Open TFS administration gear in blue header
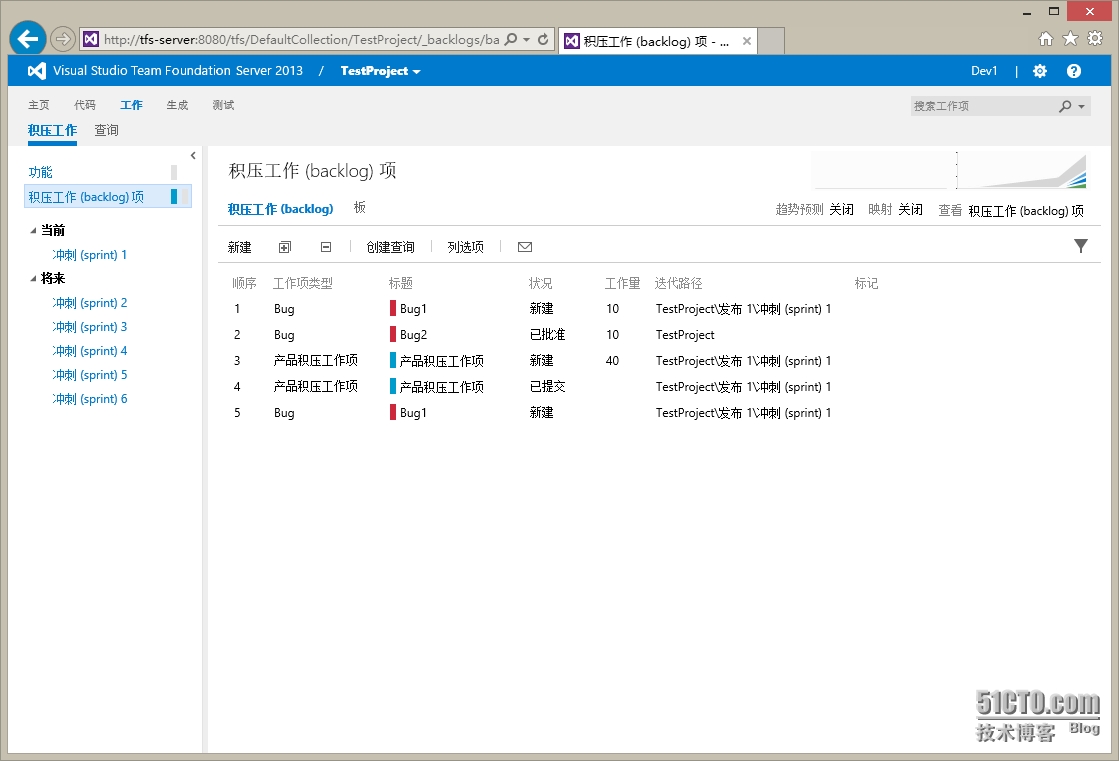The image size is (1119, 761). [1040, 71]
